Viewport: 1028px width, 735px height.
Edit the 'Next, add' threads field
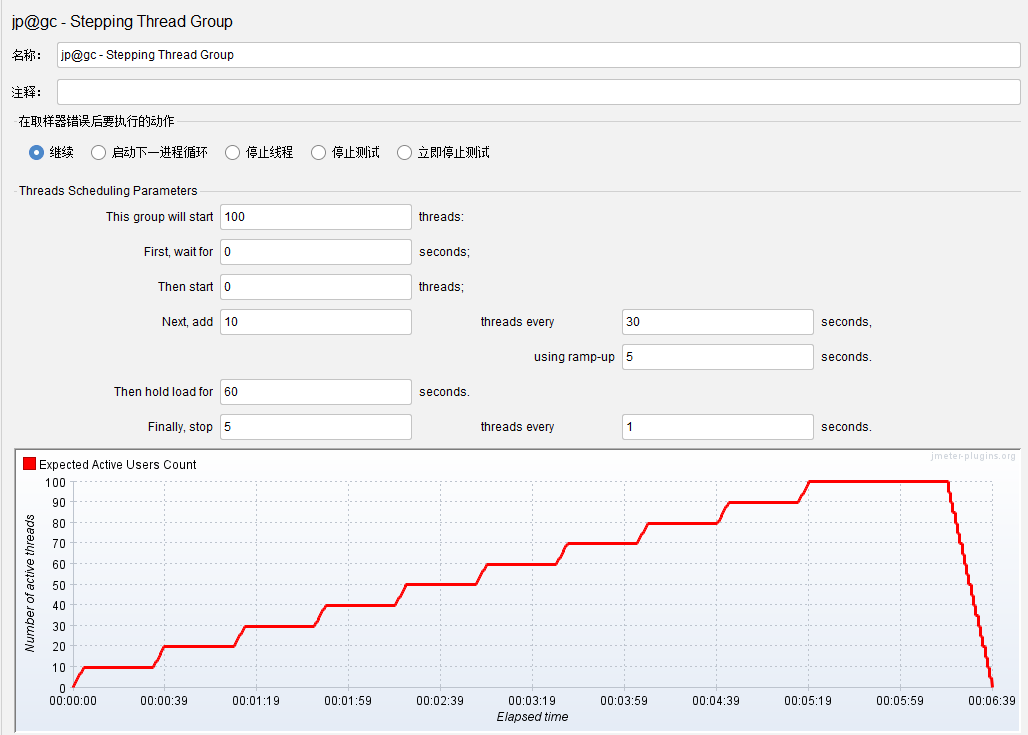tap(315, 322)
